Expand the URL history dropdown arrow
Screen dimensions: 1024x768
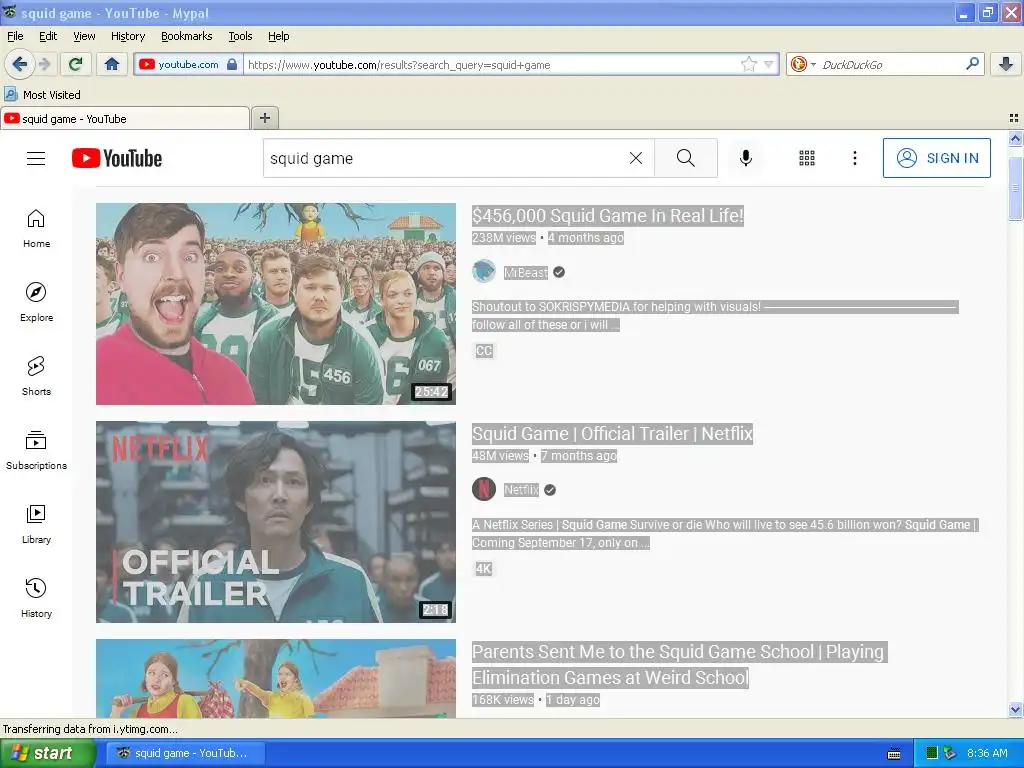[769, 64]
